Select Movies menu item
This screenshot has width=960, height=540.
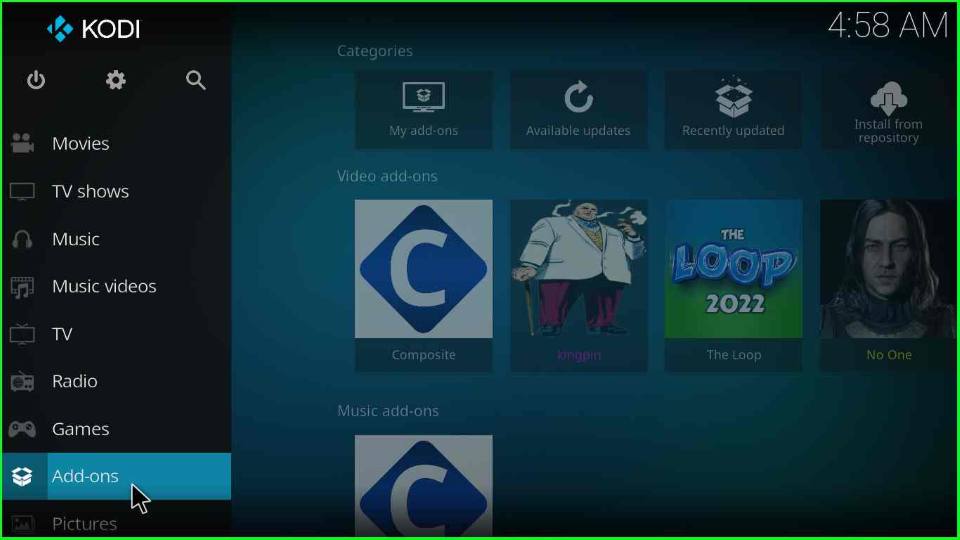(x=116, y=143)
